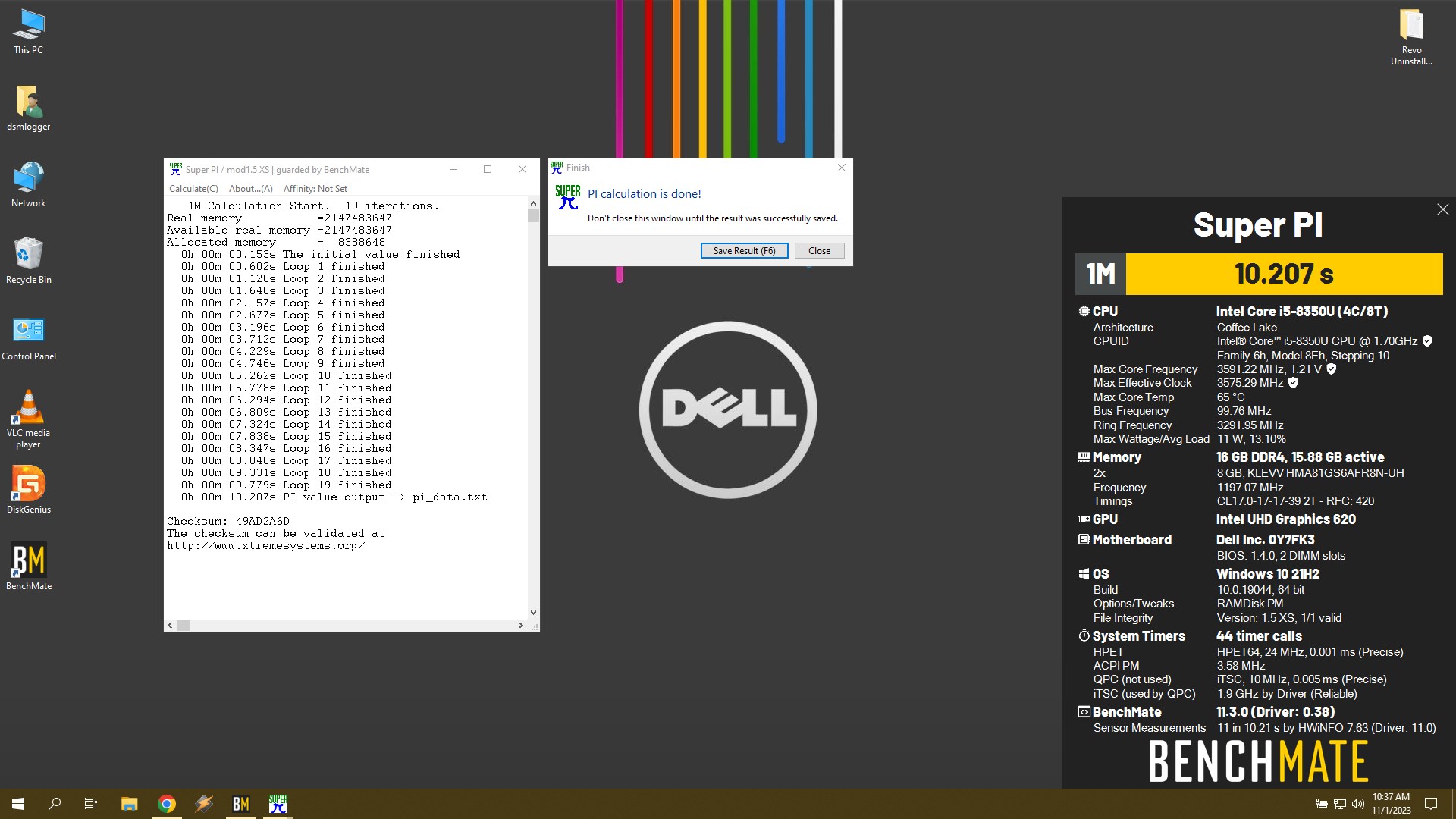Image resolution: width=1456 pixels, height=819 pixels.
Task: Click the network tray icon
Action: point(1340,804)
